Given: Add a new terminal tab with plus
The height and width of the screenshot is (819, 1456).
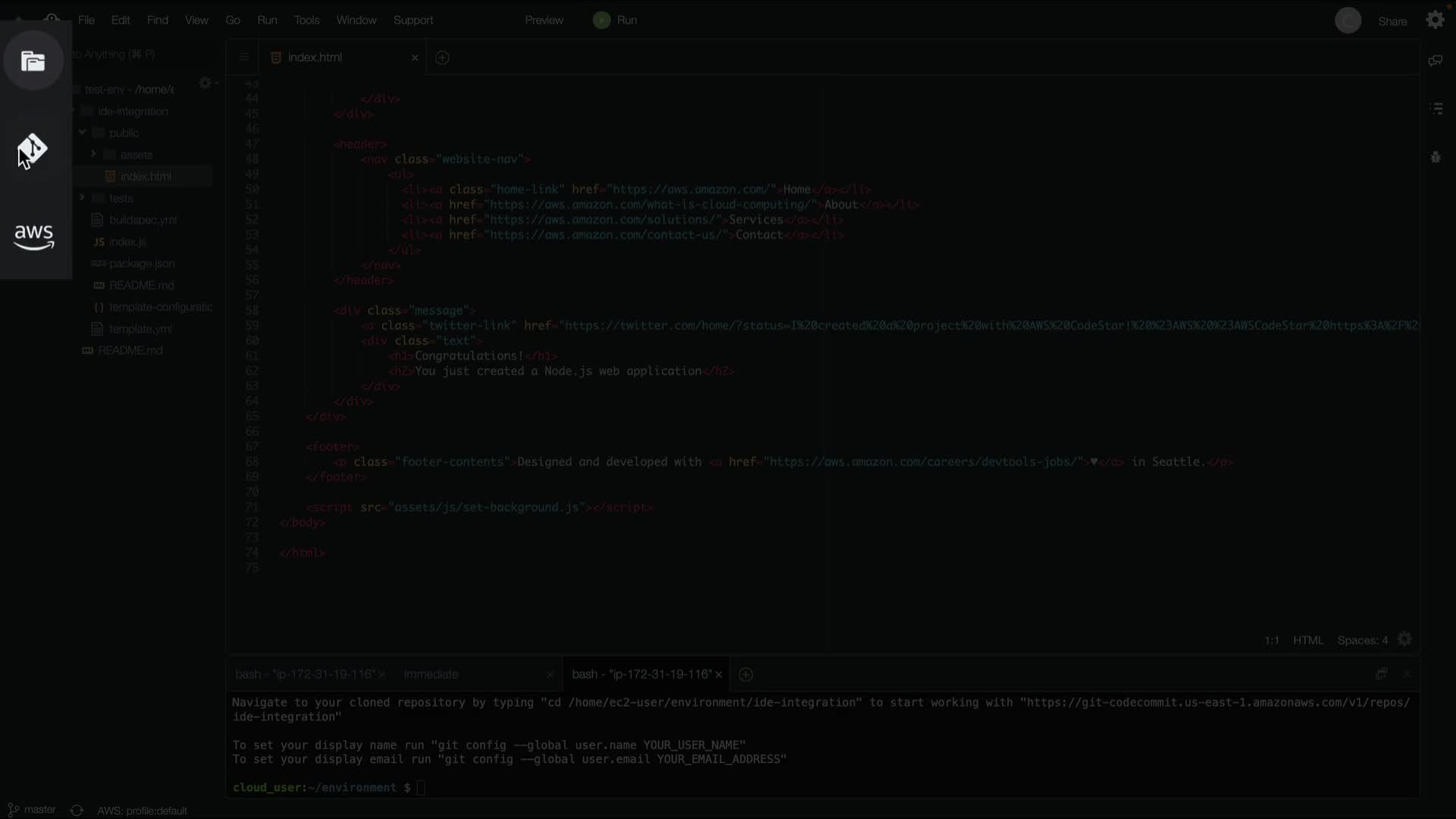Looking at the screenshot, I should pyautogui.click(x=745, y=674).
